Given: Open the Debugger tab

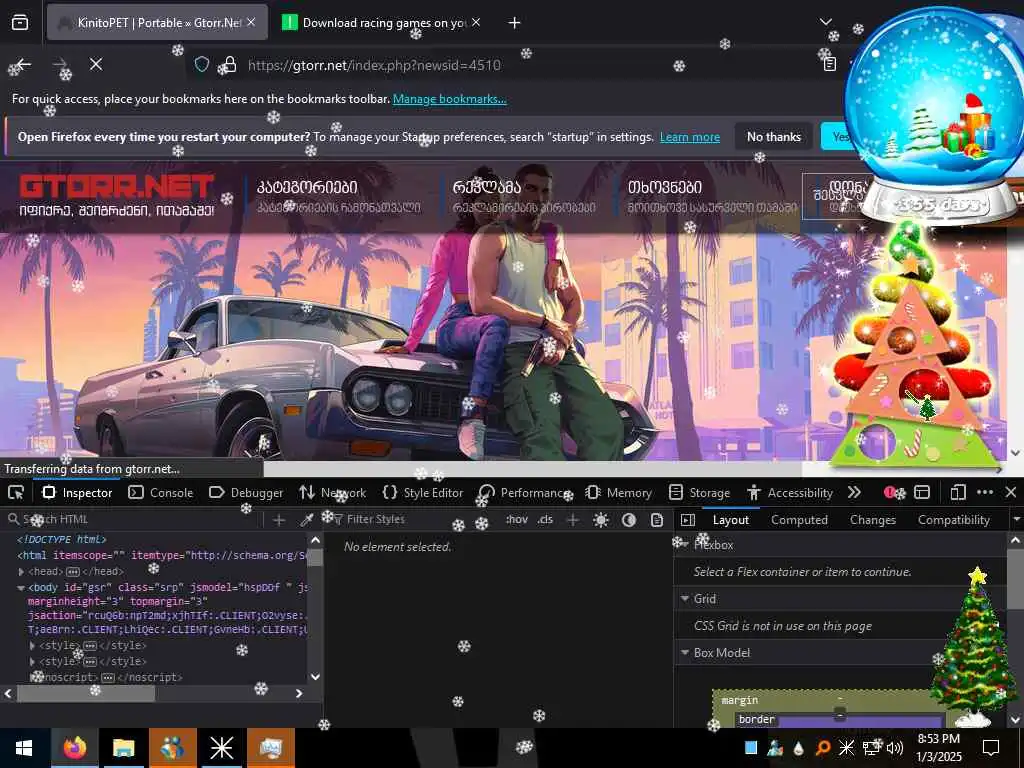Looking at the screenshot, I should [x=246, y=492].
